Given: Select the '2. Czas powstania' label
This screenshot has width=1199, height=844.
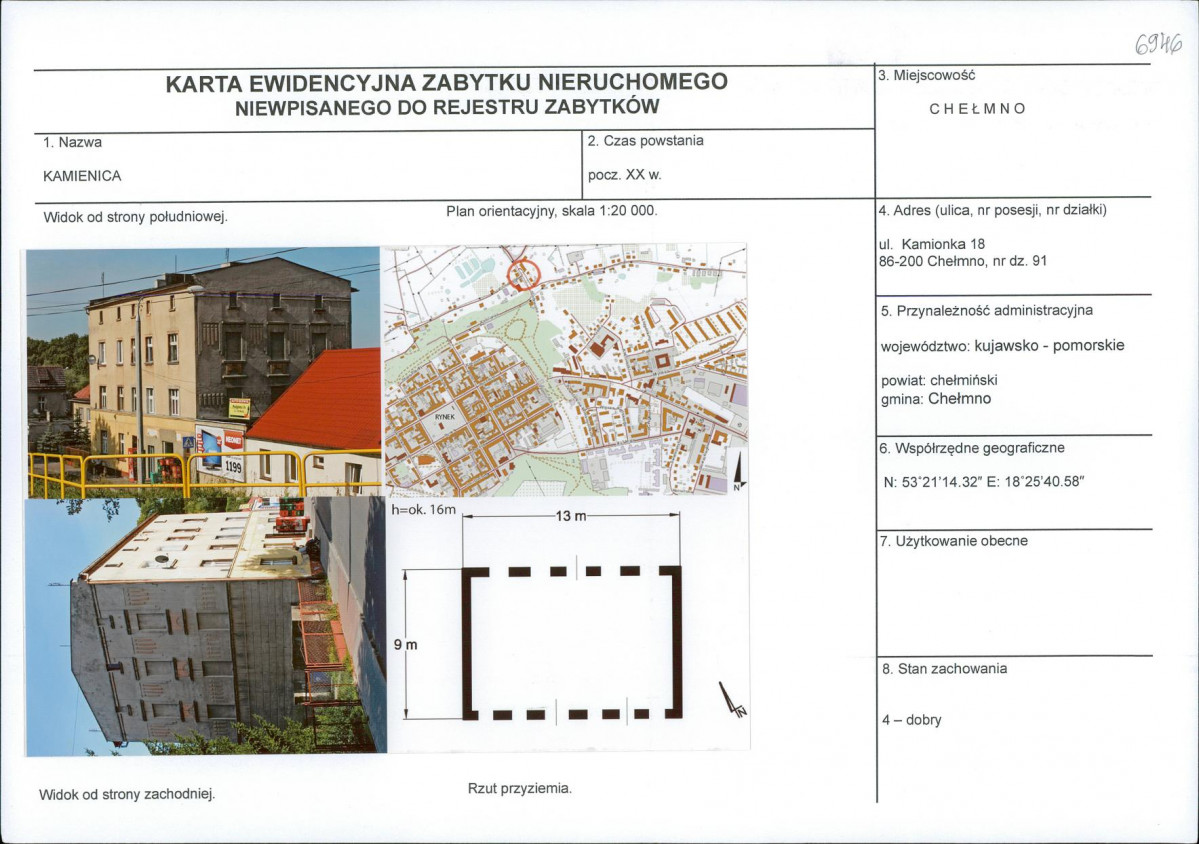Looking at the screenshot, I should 645,141.
